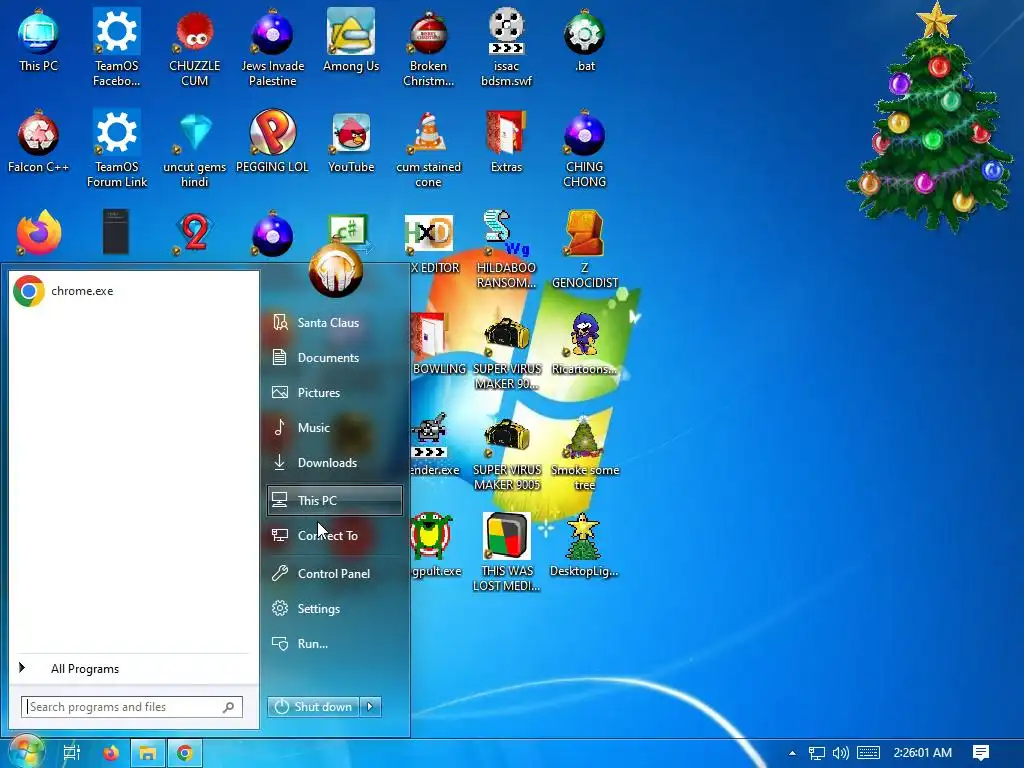Open the Broken Christmas ornament shortcut
The height and width of the screenshot is (768, 1024).
tap(428, 47)
